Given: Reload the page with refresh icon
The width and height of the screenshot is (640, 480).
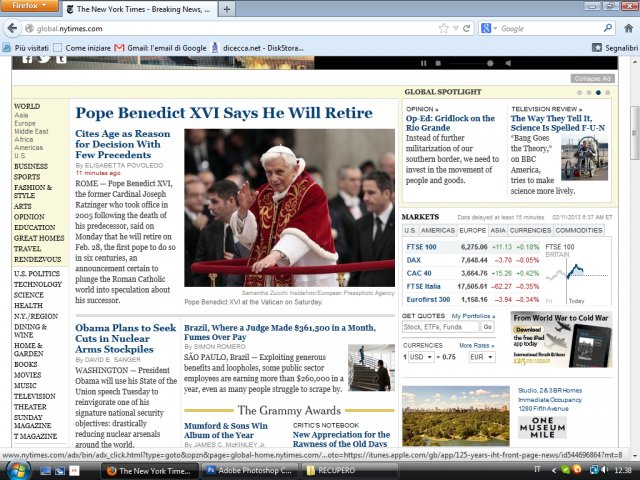Looking at the screenshot, I should coord(467,28).
